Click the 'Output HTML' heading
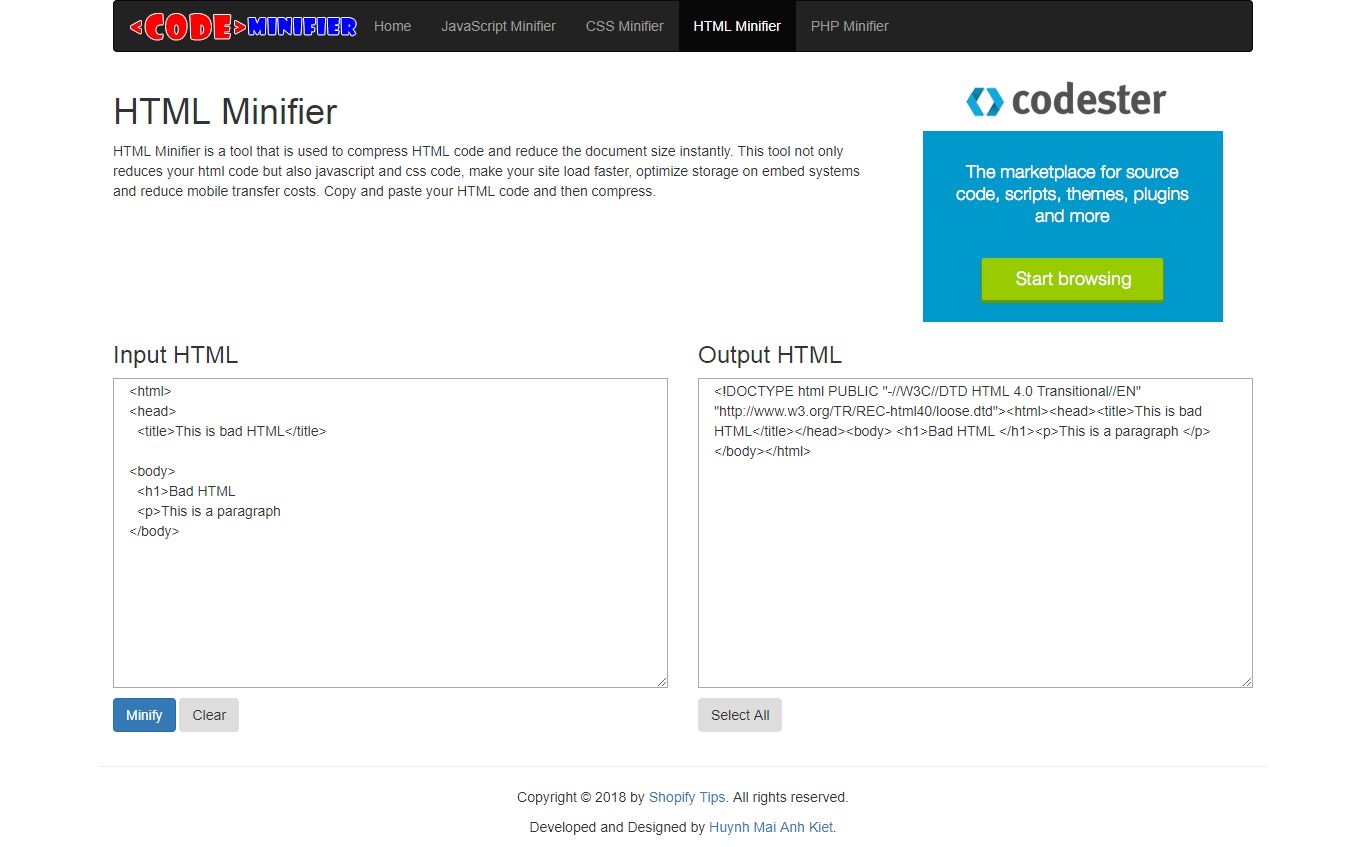1366x847 pixels. (x=770, y=355)
